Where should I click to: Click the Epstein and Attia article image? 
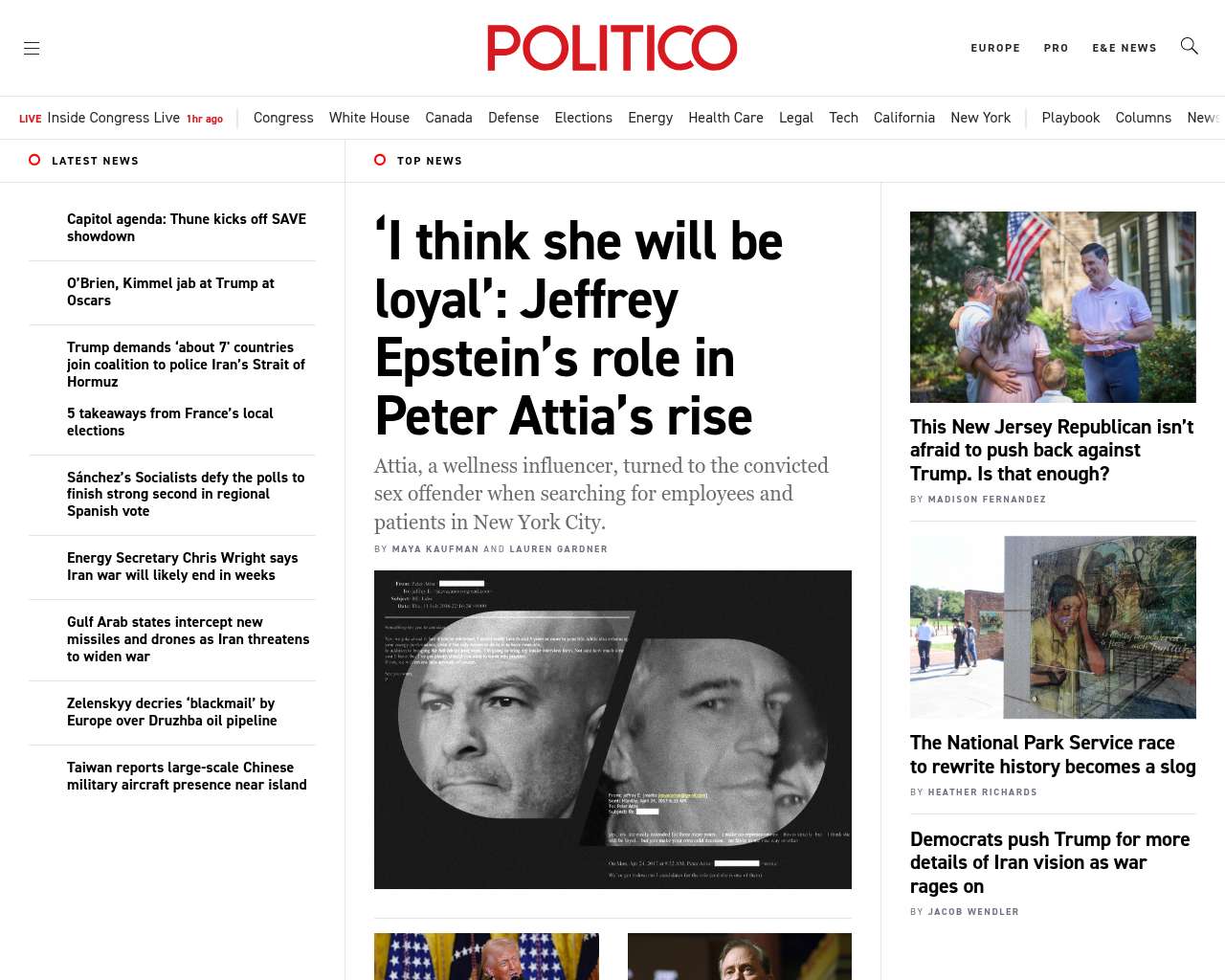(612, 729)
